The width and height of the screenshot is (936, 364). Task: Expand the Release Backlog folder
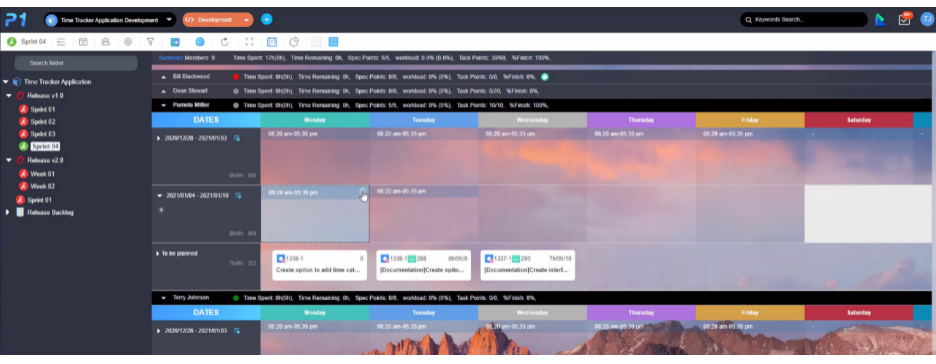pyautogui.click(x=7, y=212)
